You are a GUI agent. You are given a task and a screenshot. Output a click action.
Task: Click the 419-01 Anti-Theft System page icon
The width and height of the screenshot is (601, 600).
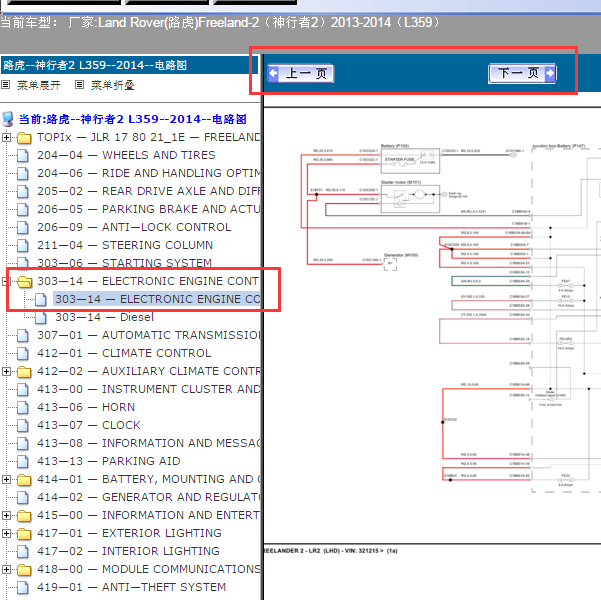(23, 588)
